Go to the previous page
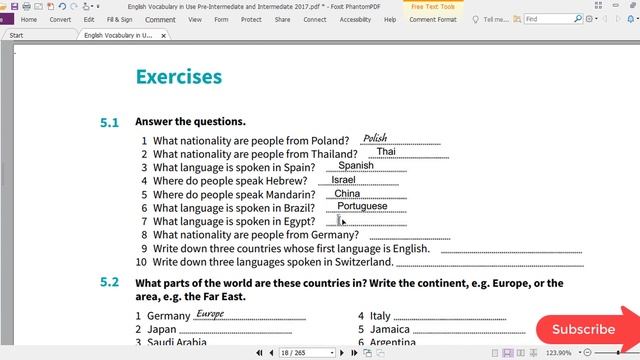 point(271,353)
